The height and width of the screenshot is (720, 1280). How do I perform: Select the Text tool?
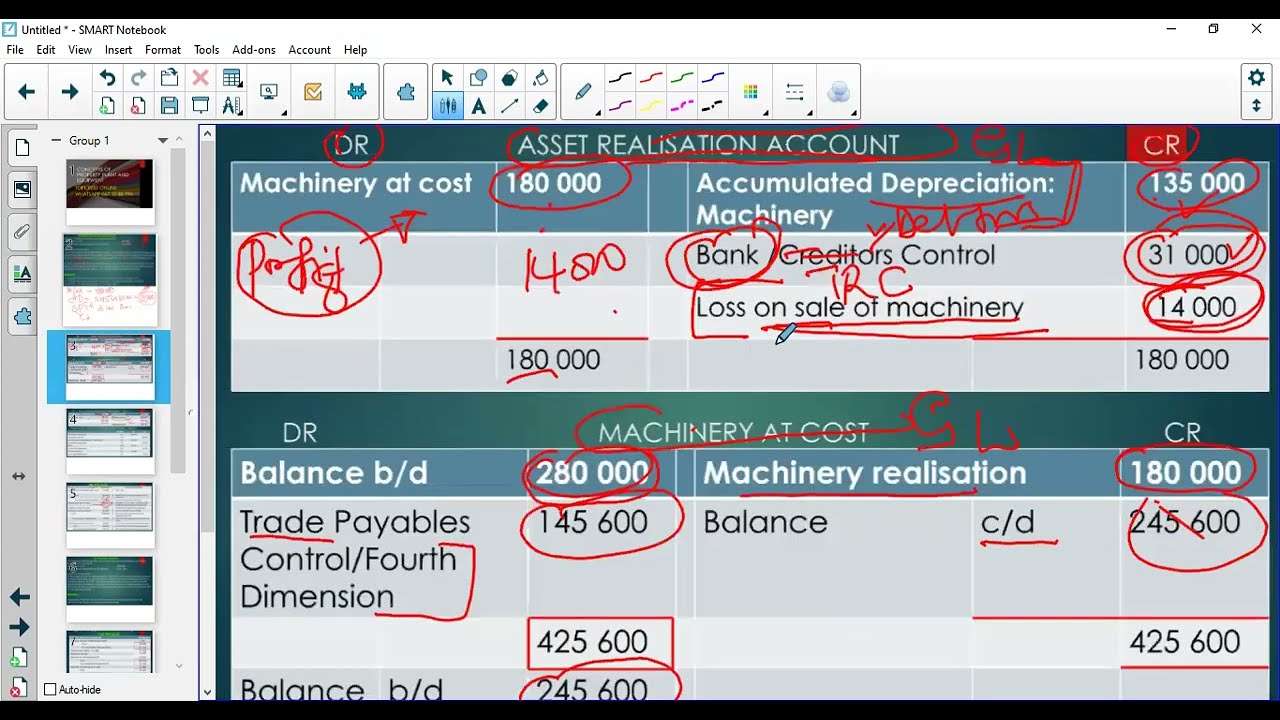tap(478, 106)
